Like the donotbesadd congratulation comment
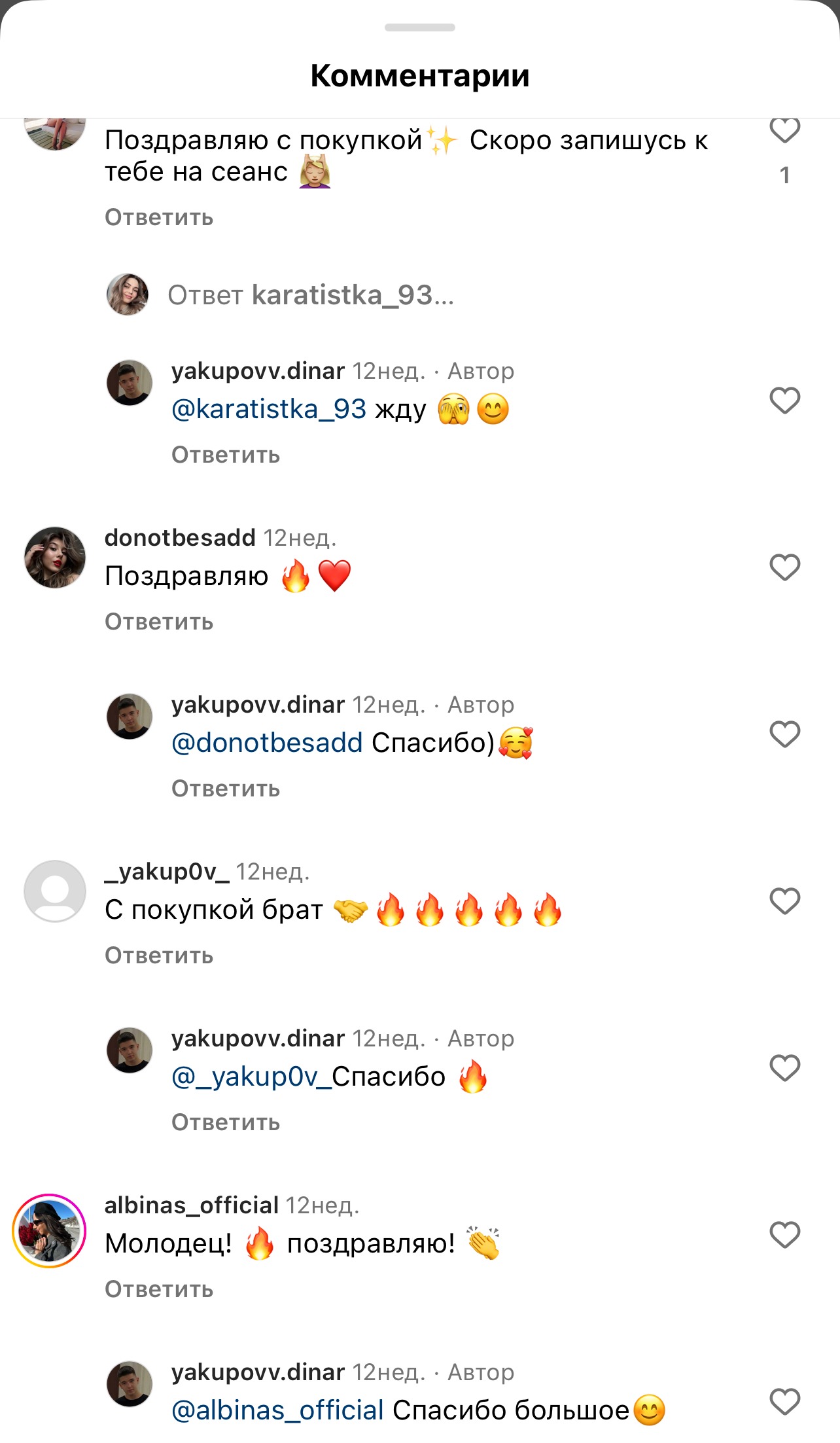The image size is (840, 1443). 784,567
